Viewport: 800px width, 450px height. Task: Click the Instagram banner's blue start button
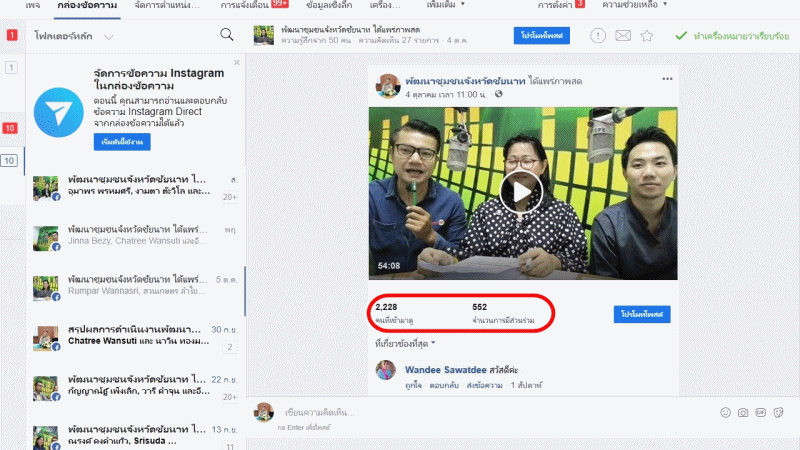coord(122,143)
